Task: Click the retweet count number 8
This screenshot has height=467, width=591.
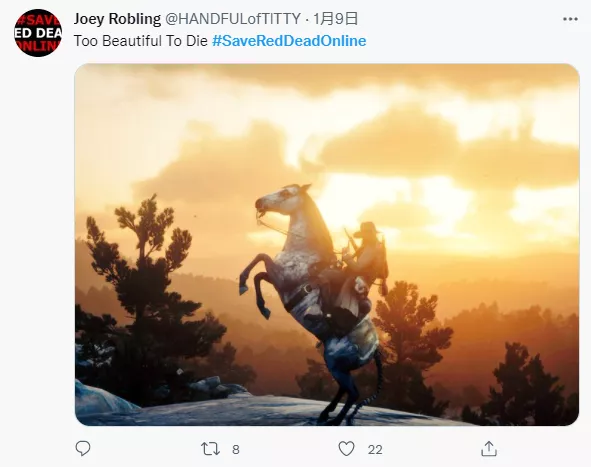Action: click(x=236, y=449)
